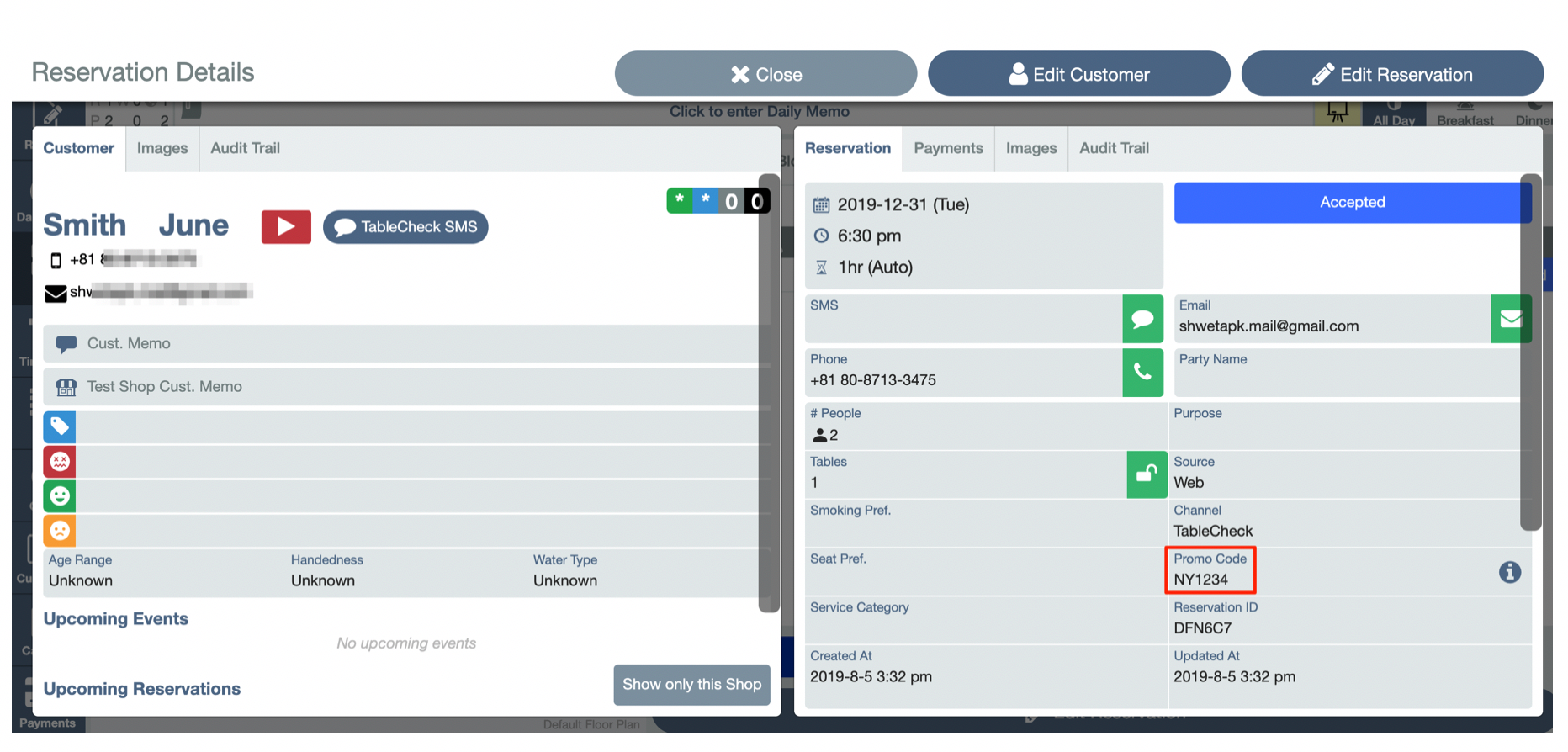
Task: Click the blue Accepted status button
Action: pyautogui.click(x=1352, y=203)
